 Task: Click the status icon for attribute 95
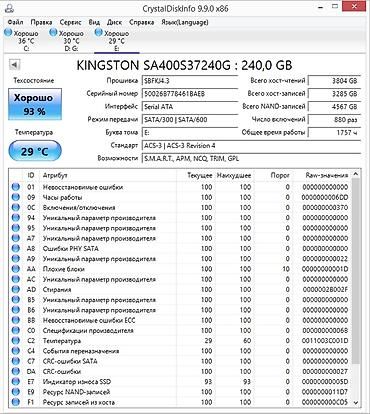pyautogui.click(x=15, y=228)
